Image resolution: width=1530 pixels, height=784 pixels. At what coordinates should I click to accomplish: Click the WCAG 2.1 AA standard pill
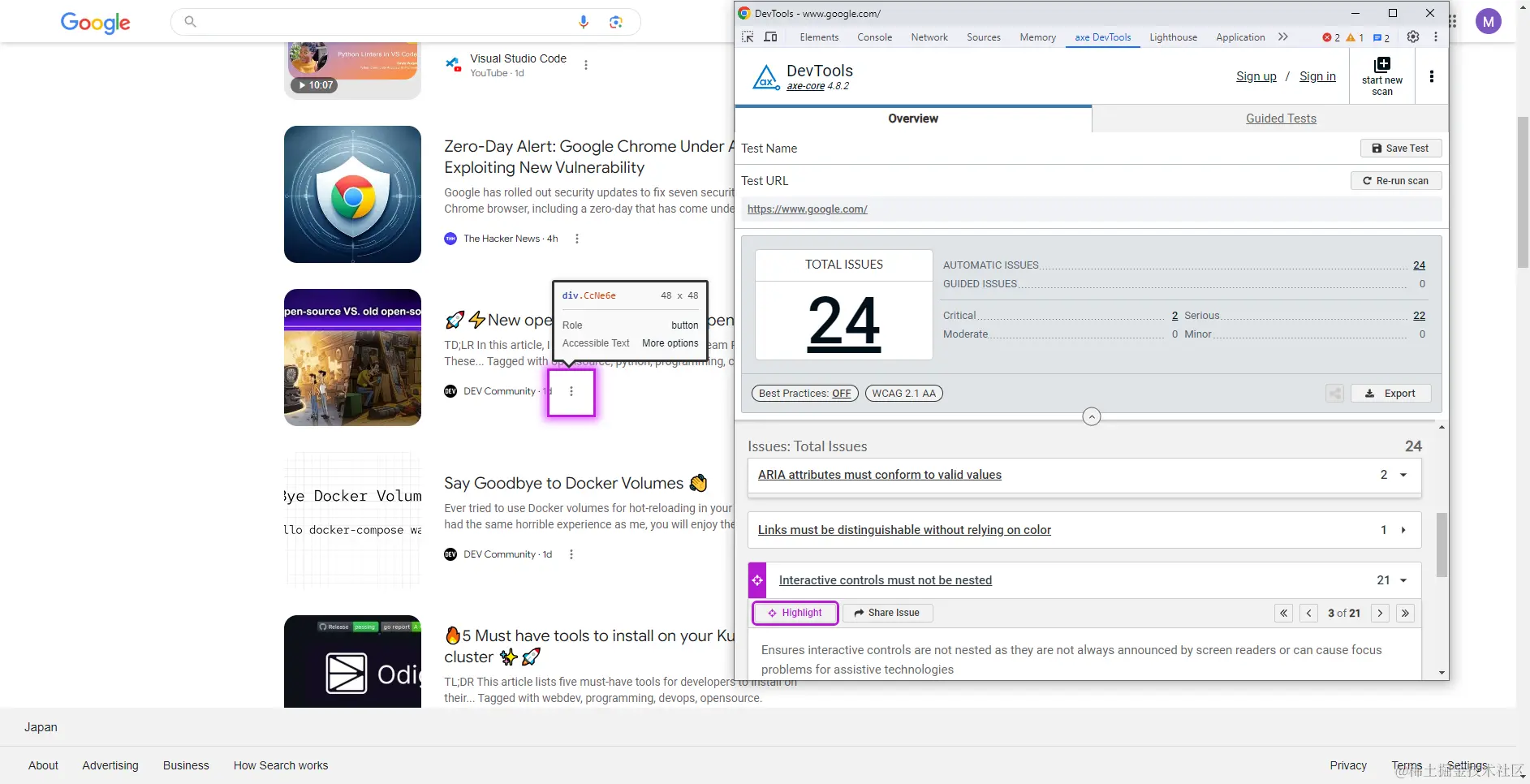pos(903,394)
